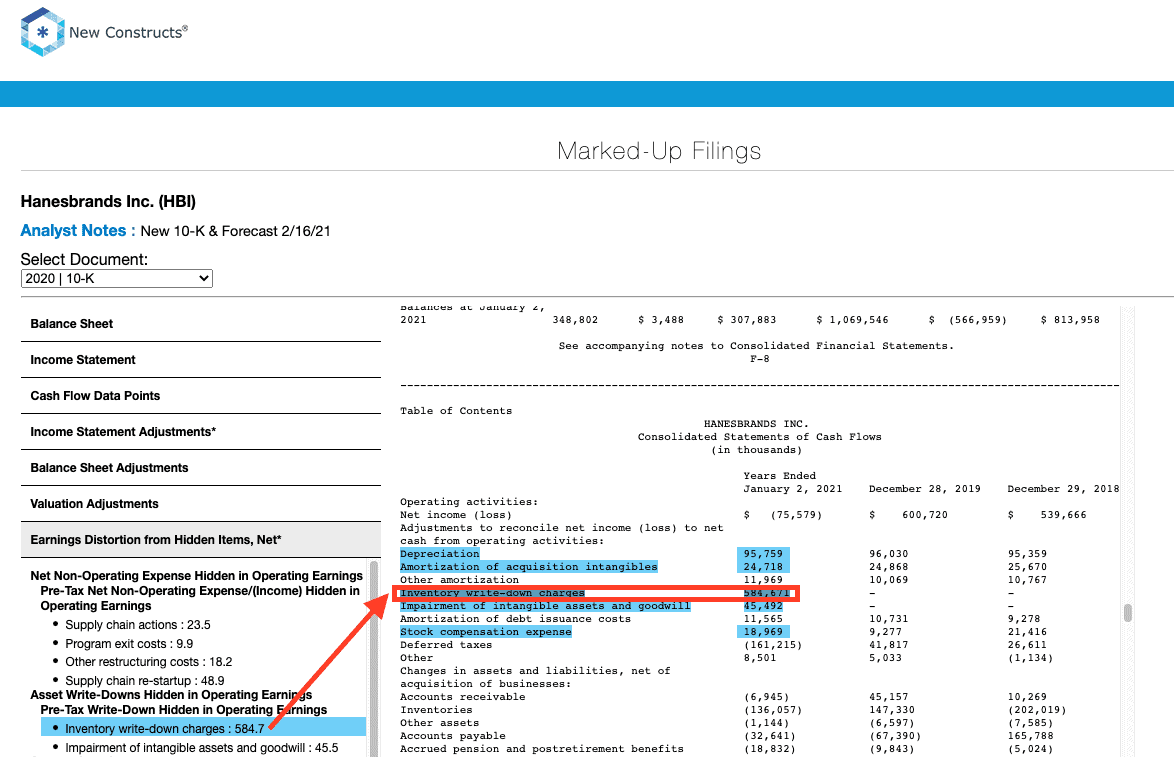
Task: Click the Table of Contents text in filing
Action: (x=456, y=410)
